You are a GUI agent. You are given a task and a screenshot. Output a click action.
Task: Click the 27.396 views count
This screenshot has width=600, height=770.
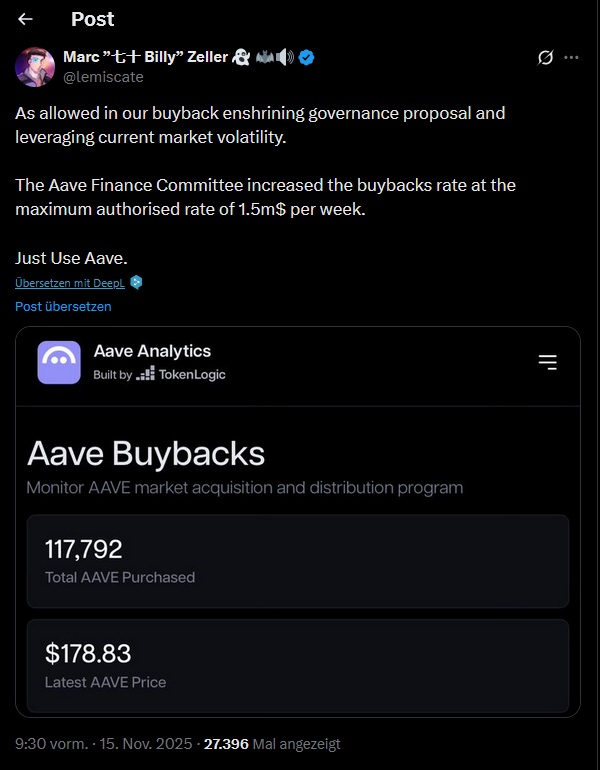pos(226,745)
